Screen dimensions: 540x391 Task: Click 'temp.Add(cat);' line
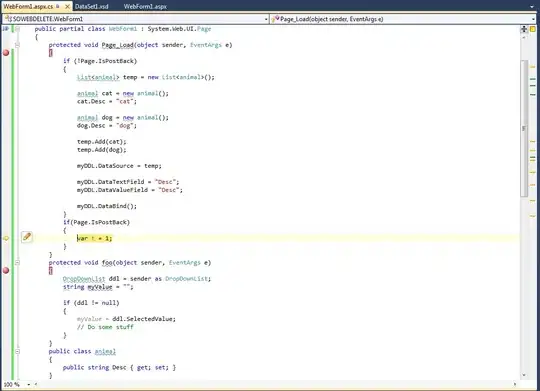[x=102, y=142]
